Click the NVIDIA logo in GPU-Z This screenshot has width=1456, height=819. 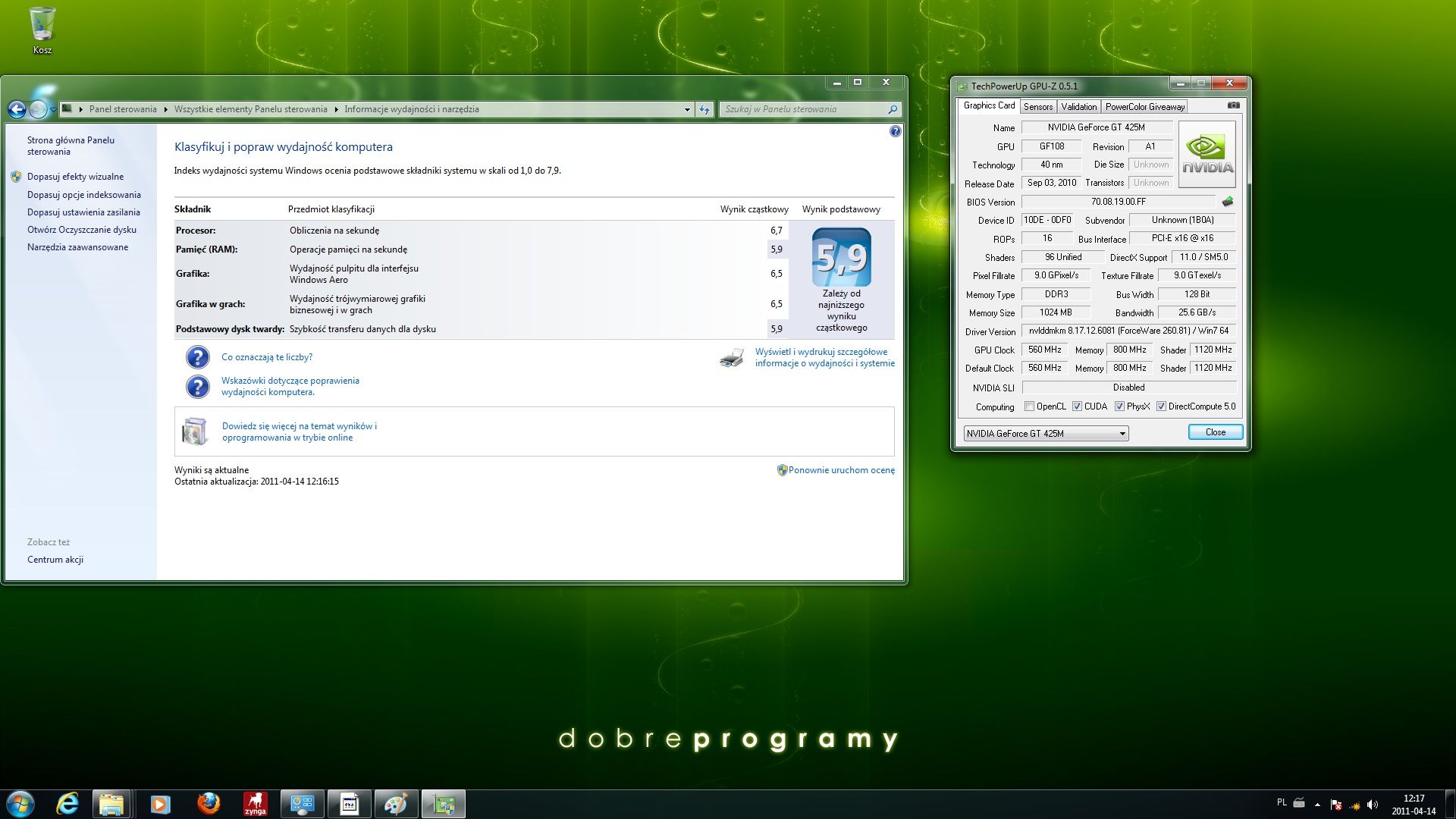point(1207,154)
